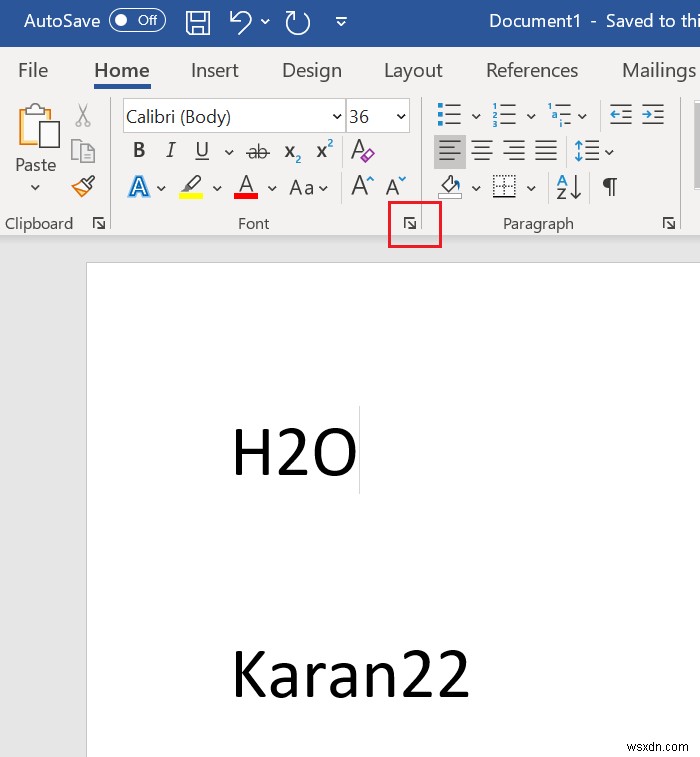Click the Paste clipboard icon
700x757 pixels.
click(39, 126)
